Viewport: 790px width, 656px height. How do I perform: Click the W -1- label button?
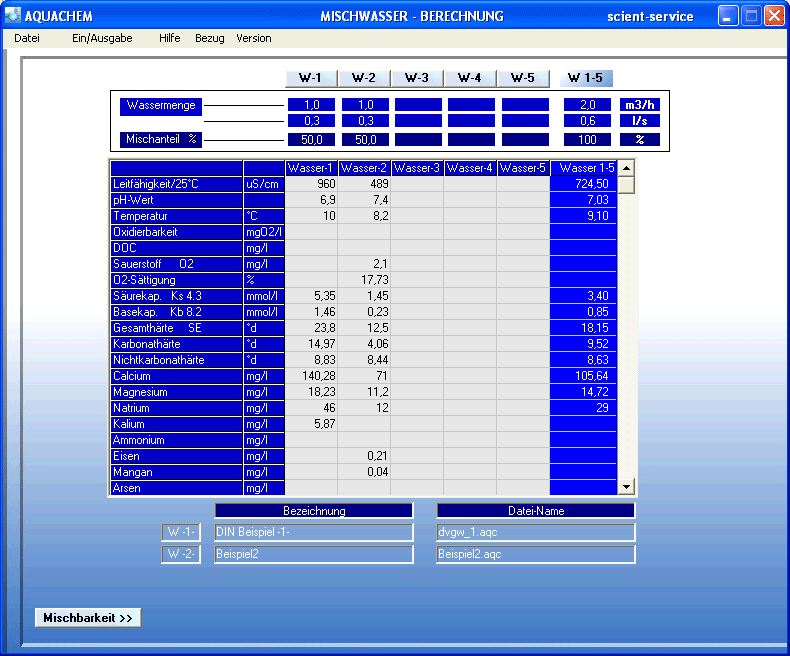click(x=181, y=532)
